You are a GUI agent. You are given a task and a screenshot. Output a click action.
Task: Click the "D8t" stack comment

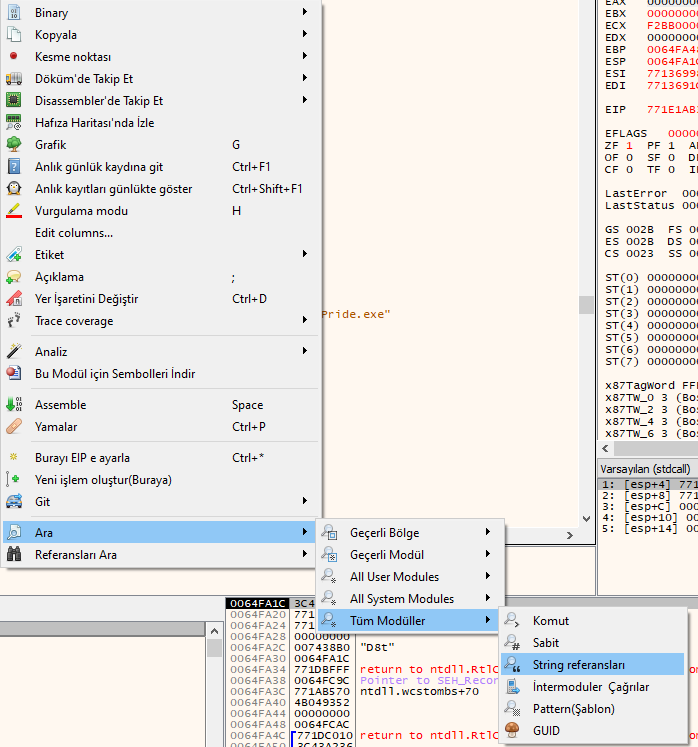[x=377, y=647]
